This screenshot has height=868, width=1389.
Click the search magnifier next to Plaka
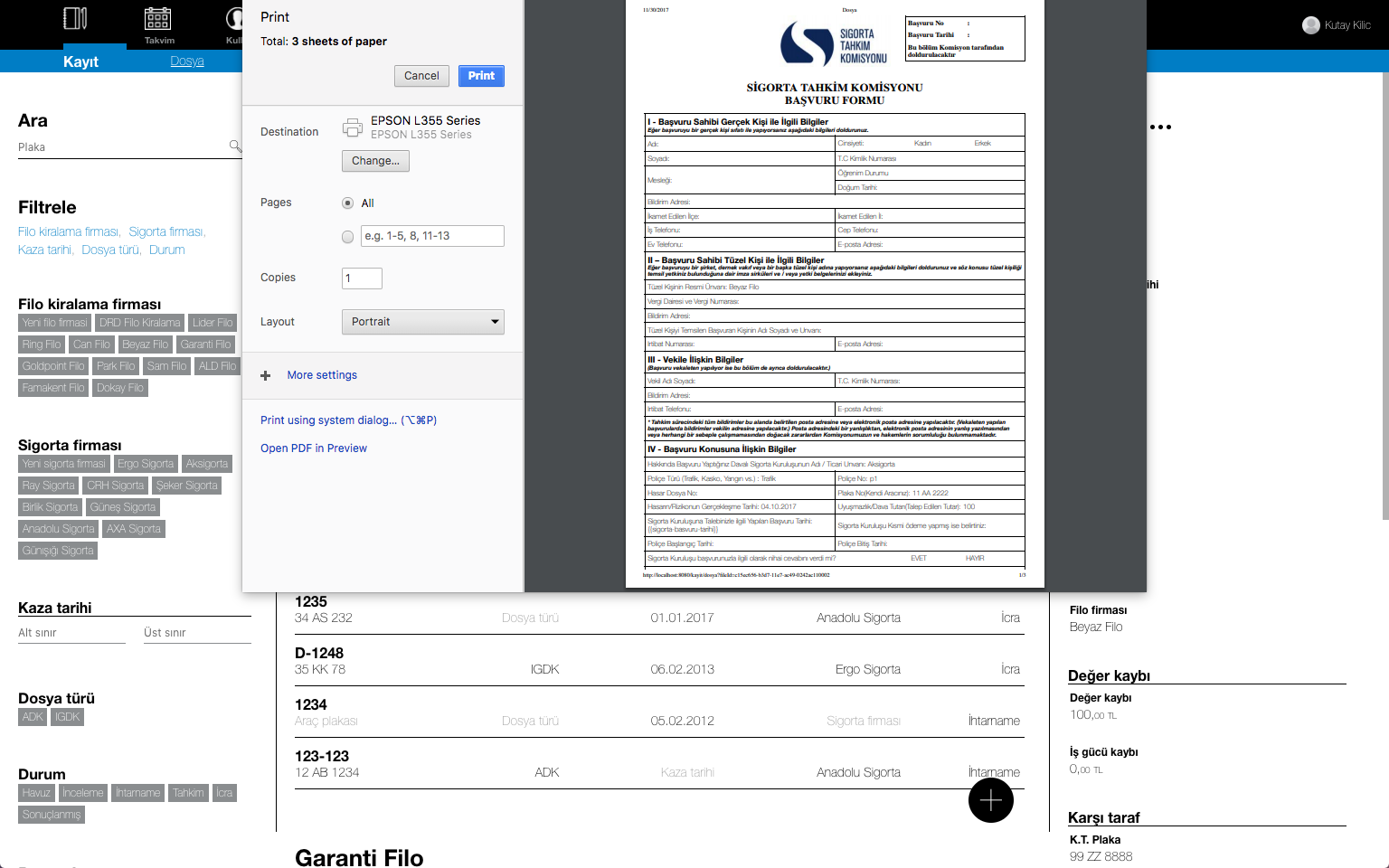coord(235,146)
